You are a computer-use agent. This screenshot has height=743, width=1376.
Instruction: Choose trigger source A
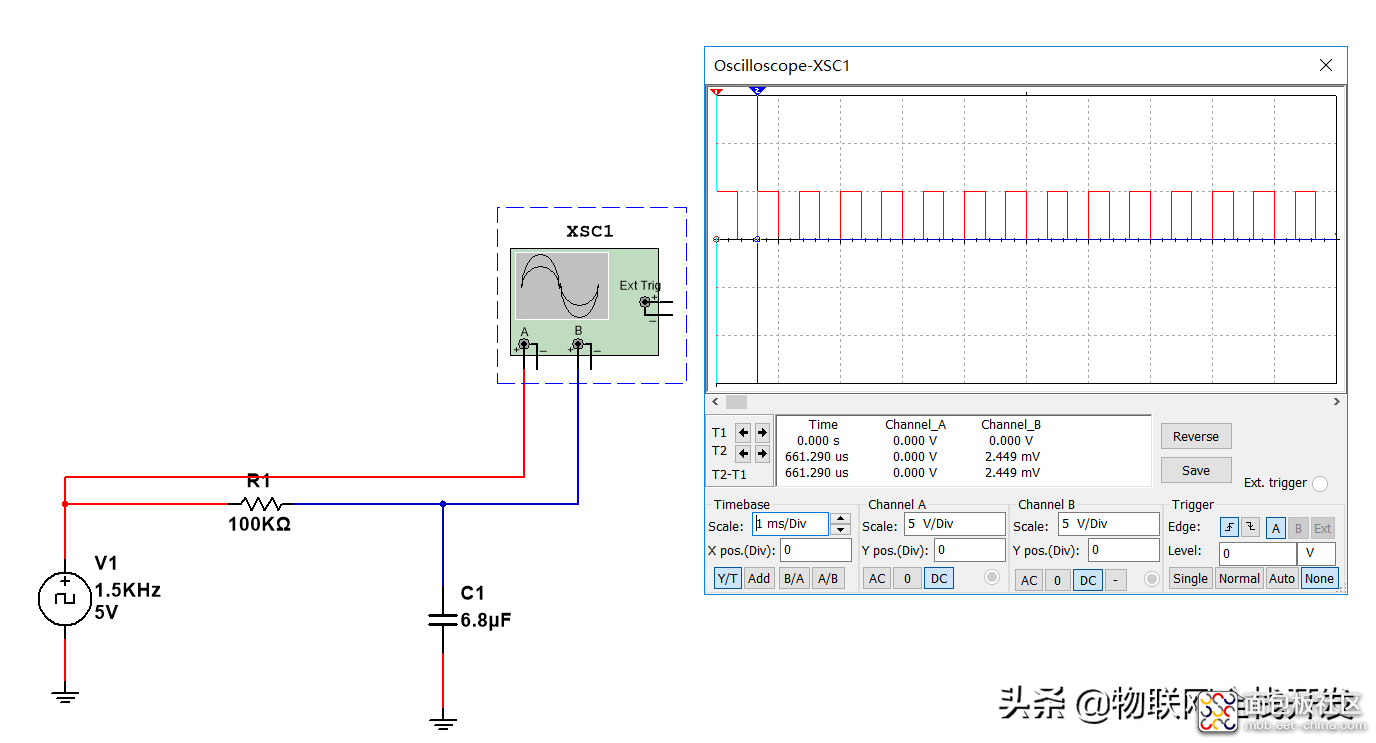tap(1276, 528)
